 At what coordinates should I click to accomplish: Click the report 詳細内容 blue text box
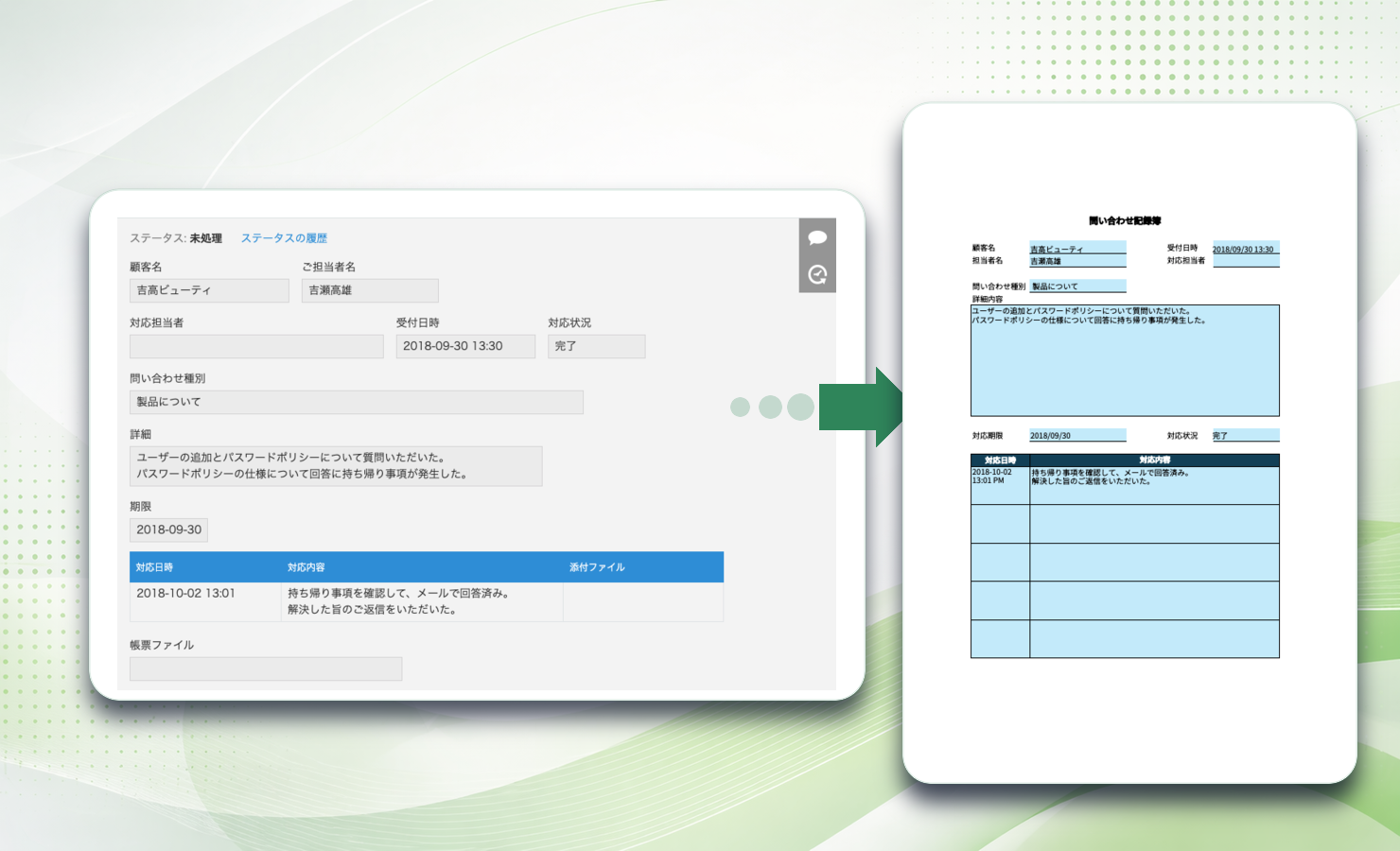click(1125, 360)
